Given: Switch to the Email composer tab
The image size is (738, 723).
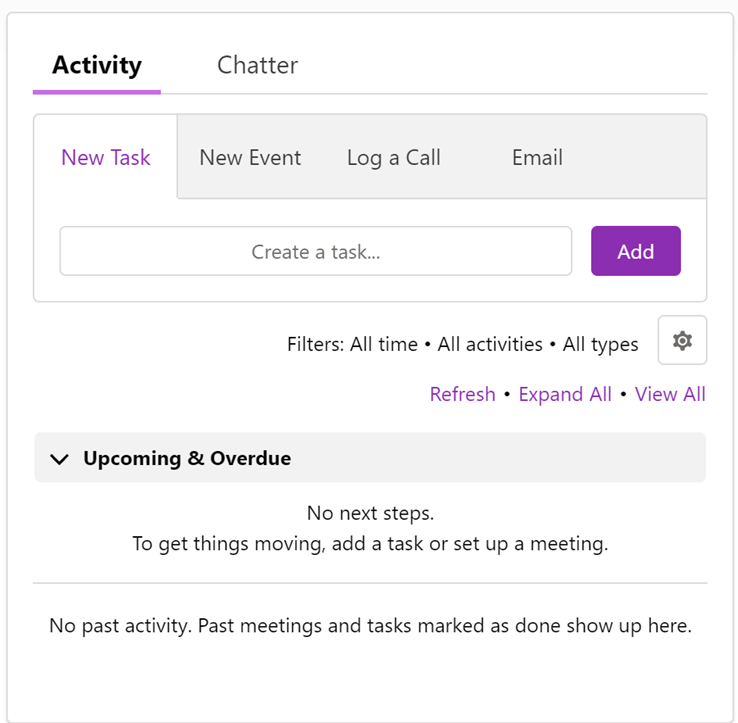Looking at the screenshot, I should point(537,157).
